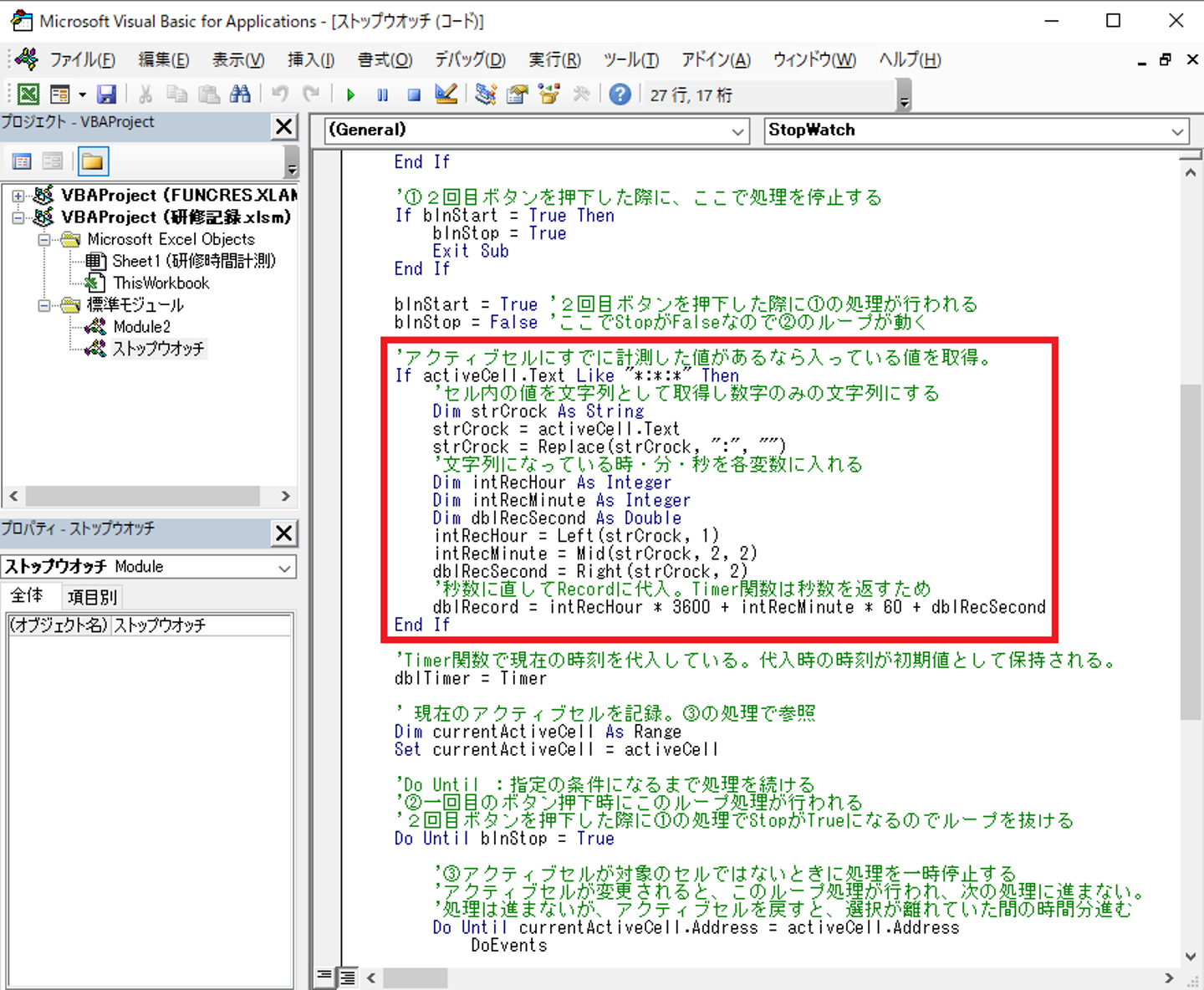Close the Project - VBAProject panel
The width and height of the screenshot is (1204, 990).
point(284,126)
